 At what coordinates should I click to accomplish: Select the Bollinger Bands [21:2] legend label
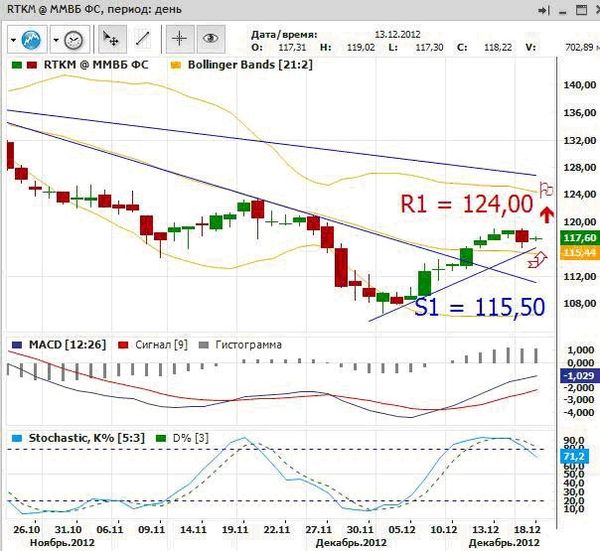tap(250, 65)
